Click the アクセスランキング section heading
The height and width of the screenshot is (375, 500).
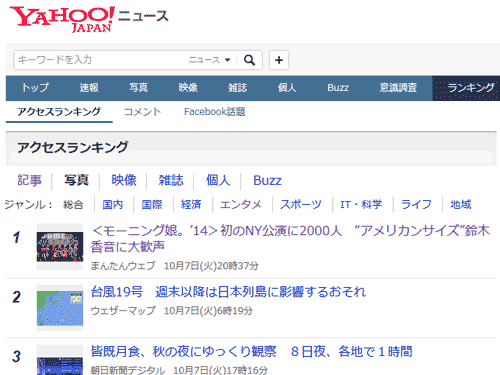(x=72, y=147)
